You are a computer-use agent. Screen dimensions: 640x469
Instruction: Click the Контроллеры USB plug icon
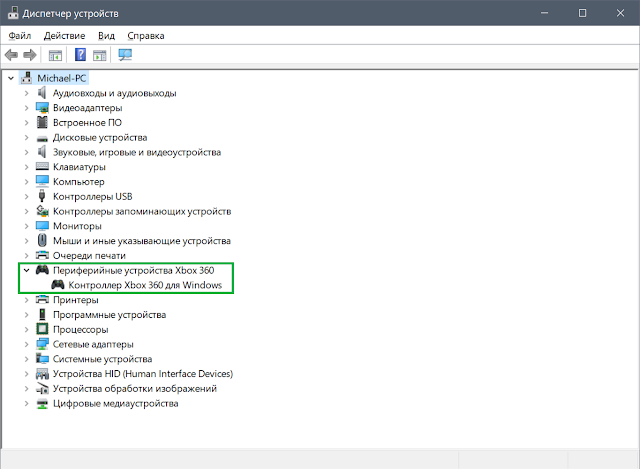click(42, 196)
